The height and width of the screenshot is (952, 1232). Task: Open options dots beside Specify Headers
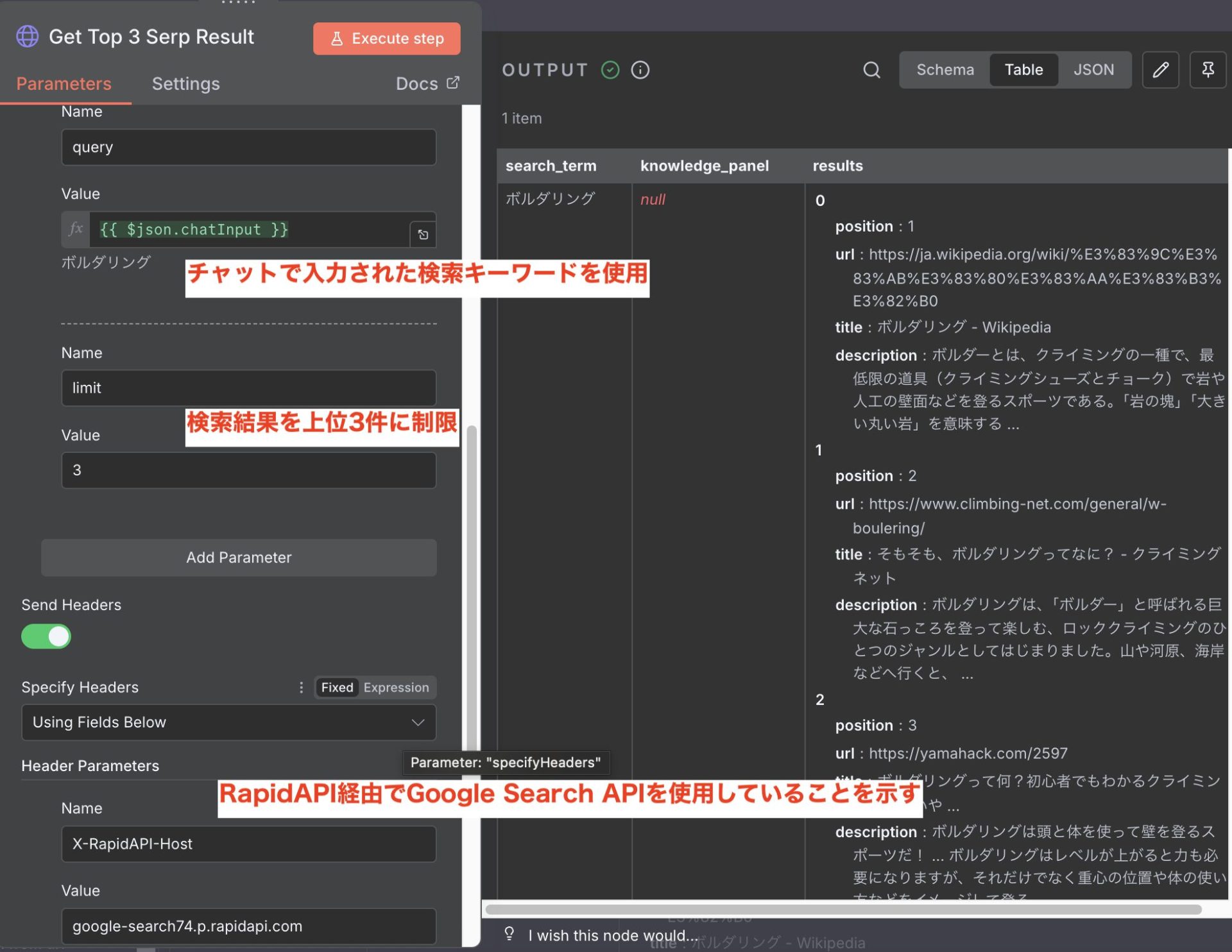[301, 688]
